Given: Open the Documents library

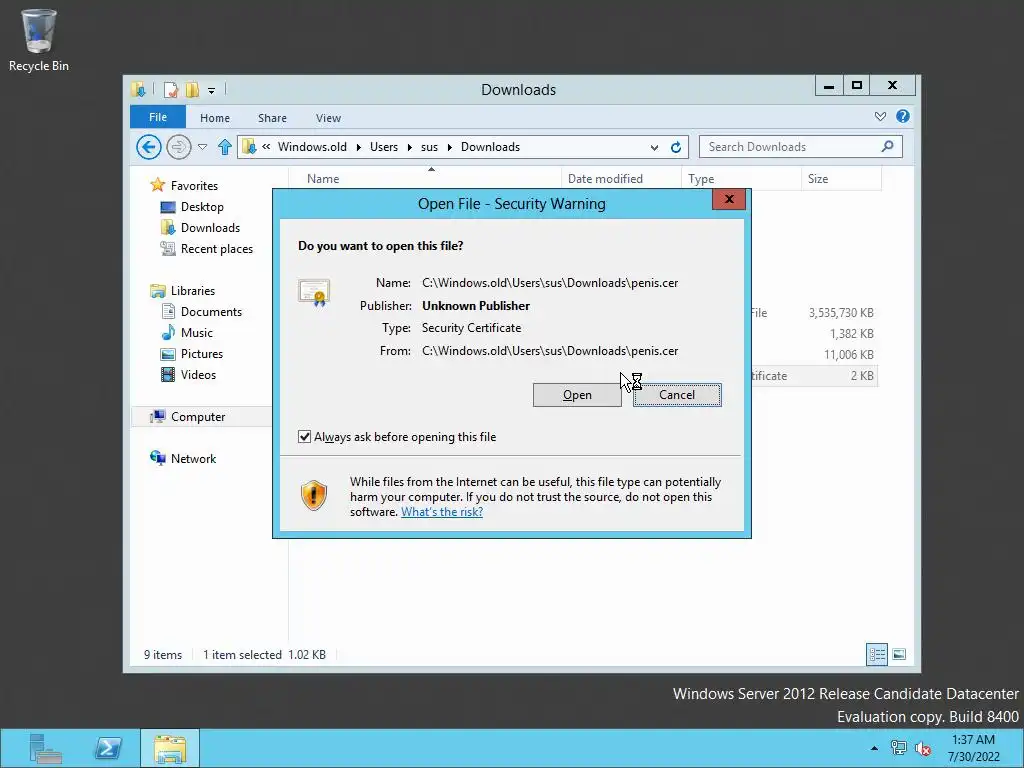Looking at the screenshot, I should click(x=211, y=312).
